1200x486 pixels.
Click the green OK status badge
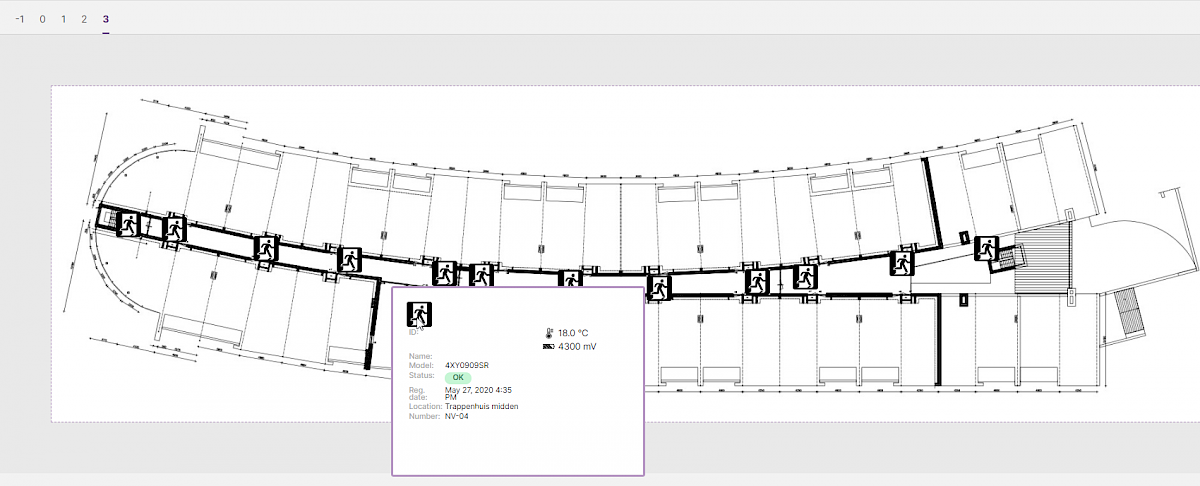[x=458, y=377]
